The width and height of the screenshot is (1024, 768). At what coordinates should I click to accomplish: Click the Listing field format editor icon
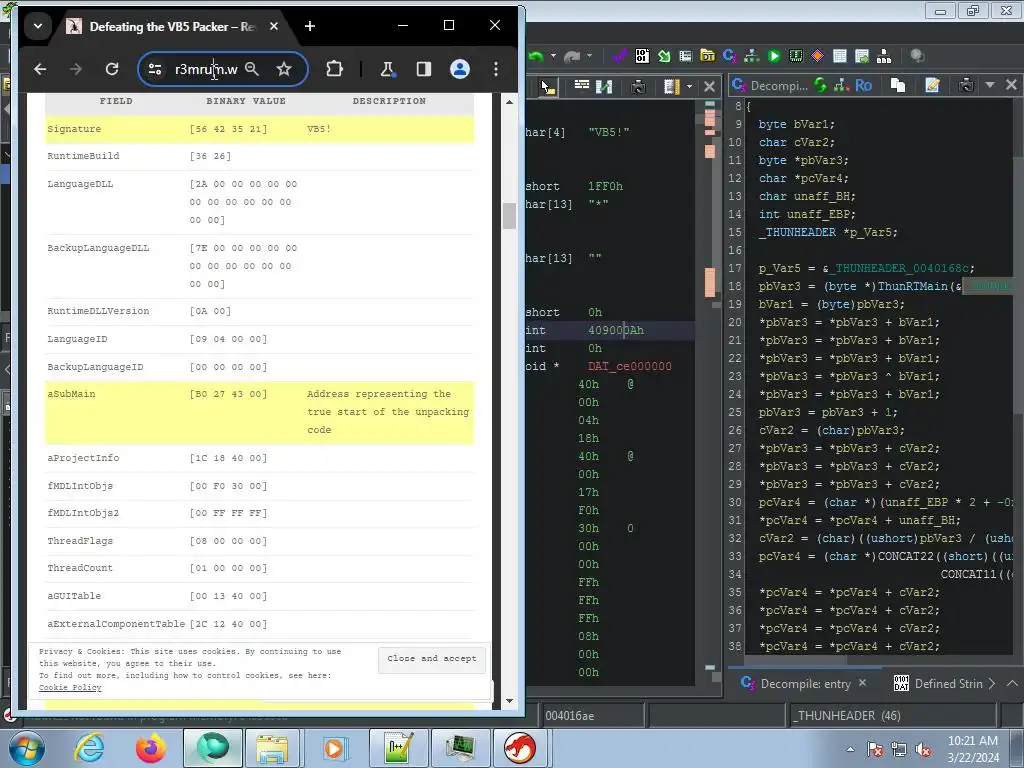582,86
